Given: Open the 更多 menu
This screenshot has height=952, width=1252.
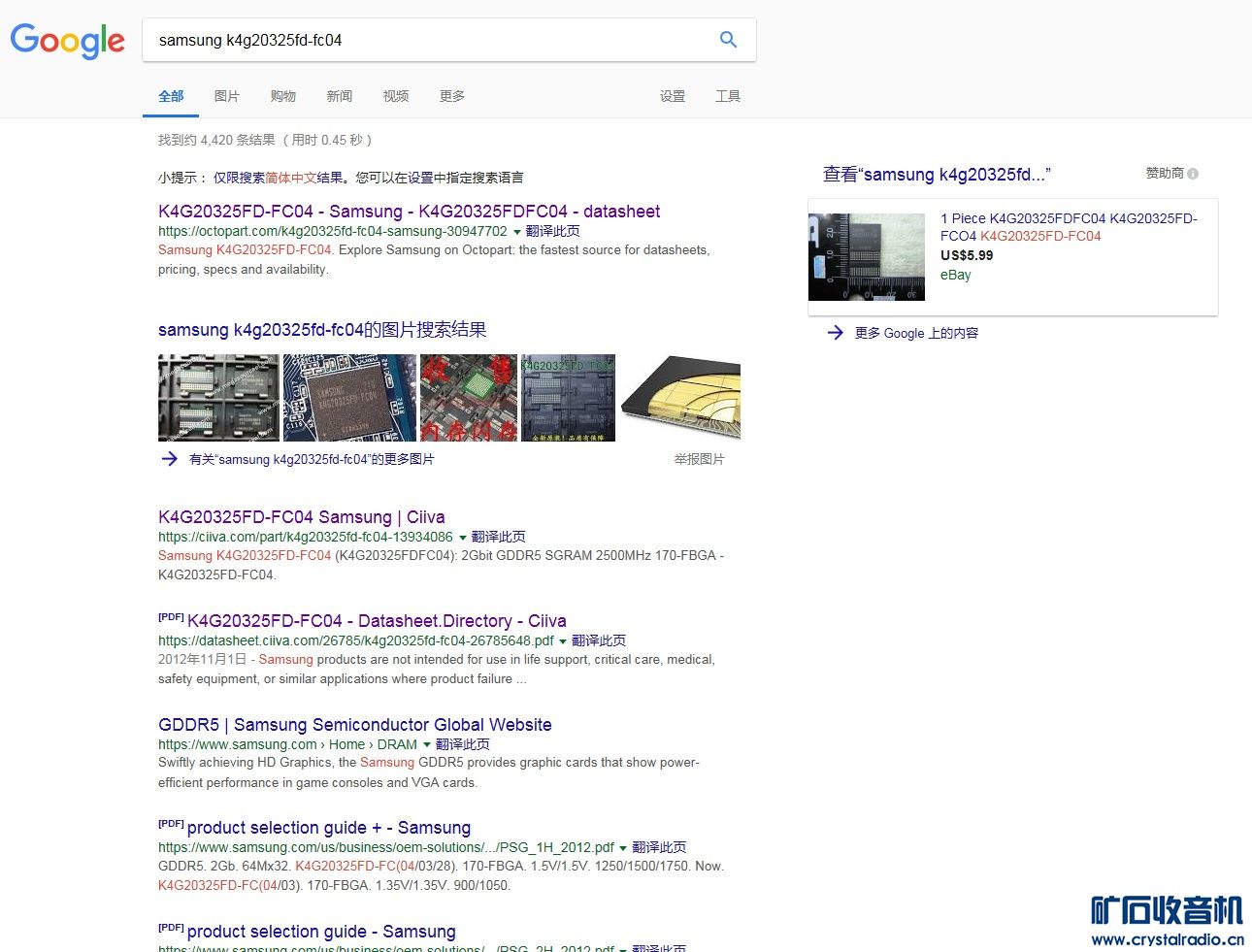Looking at the screenshot, I should click(x=452, y=96).
